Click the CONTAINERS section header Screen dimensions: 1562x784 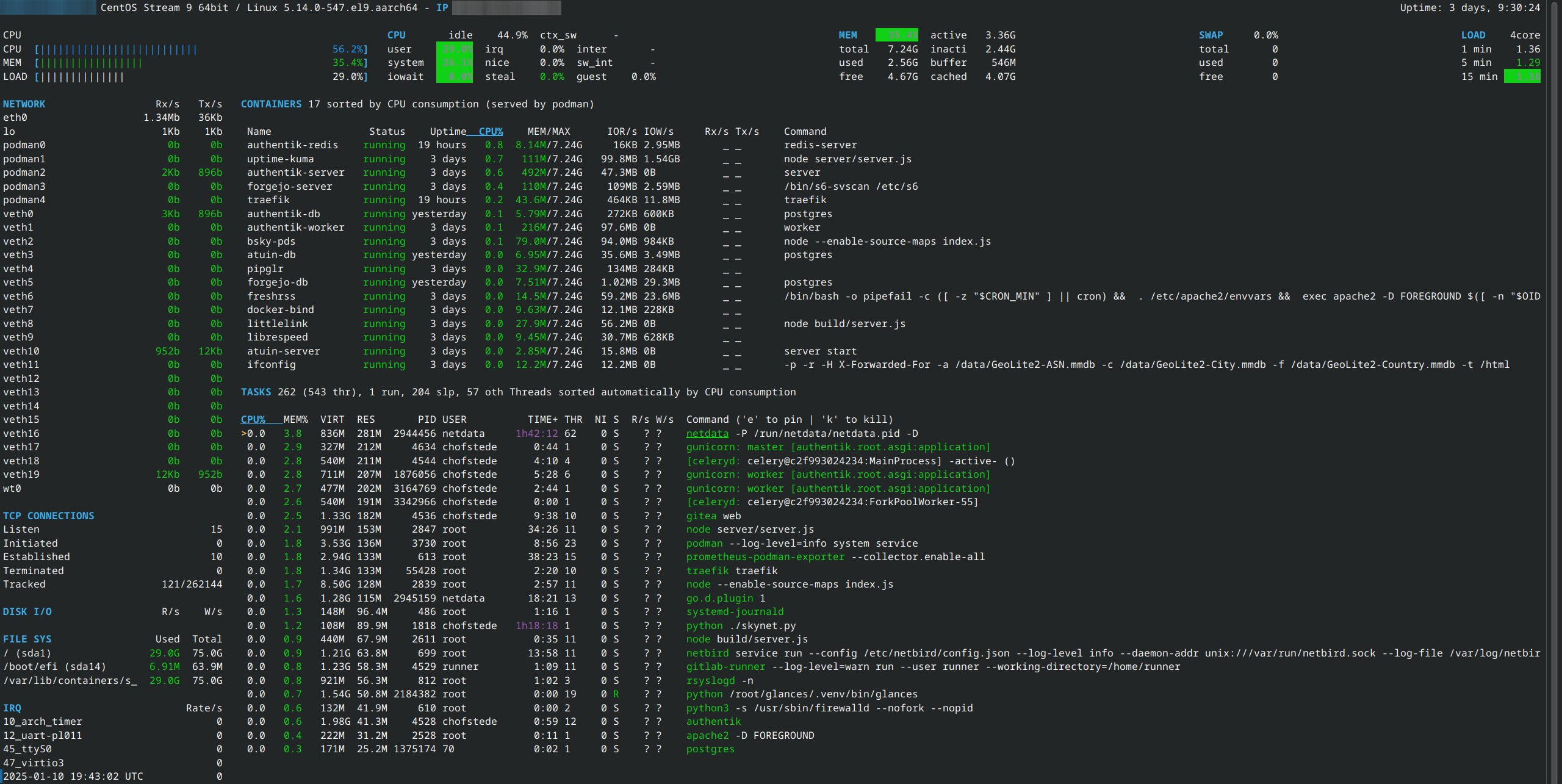[271, 104]
